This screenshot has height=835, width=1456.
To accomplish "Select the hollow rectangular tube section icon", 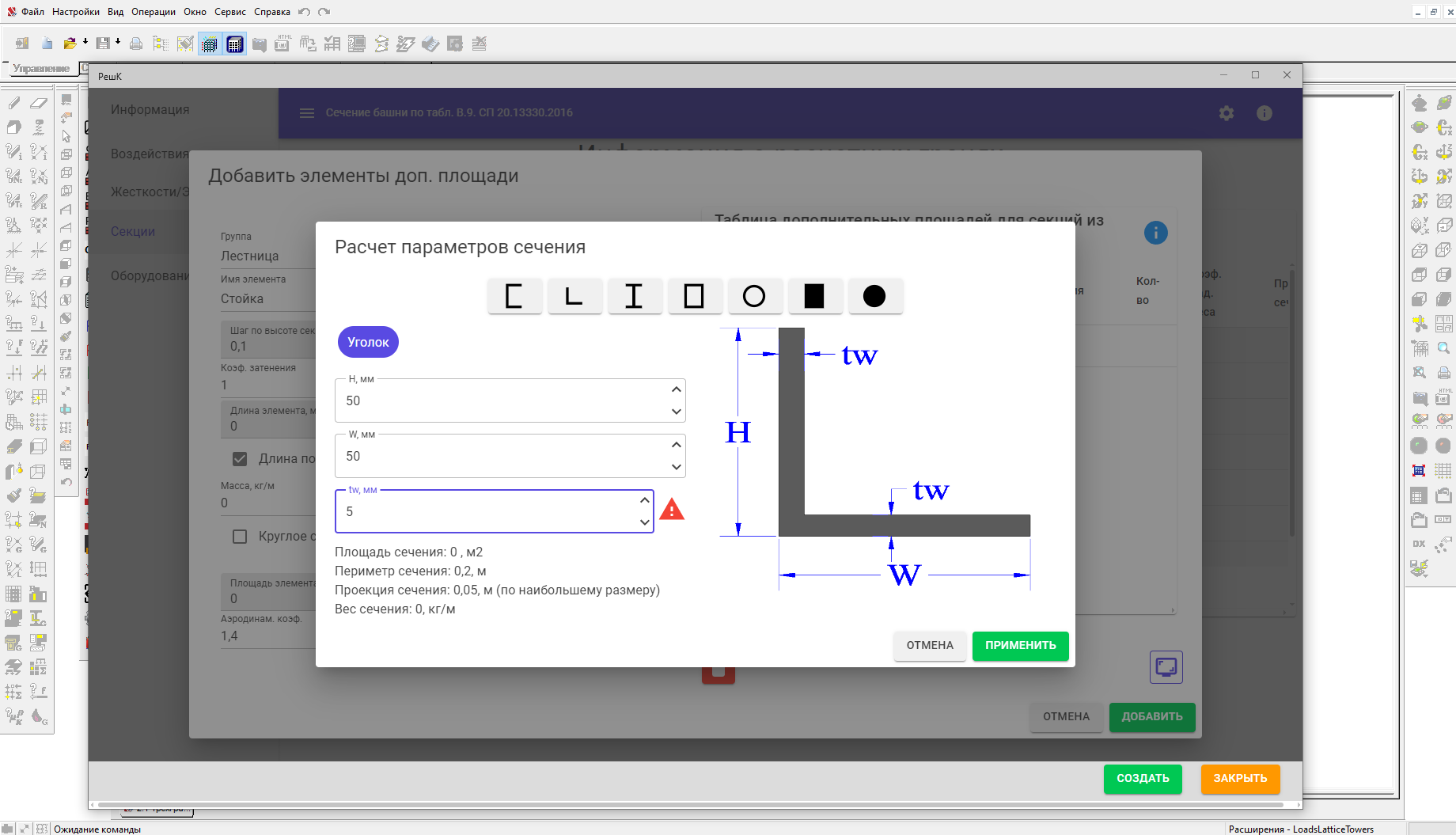I will point(695,296).
